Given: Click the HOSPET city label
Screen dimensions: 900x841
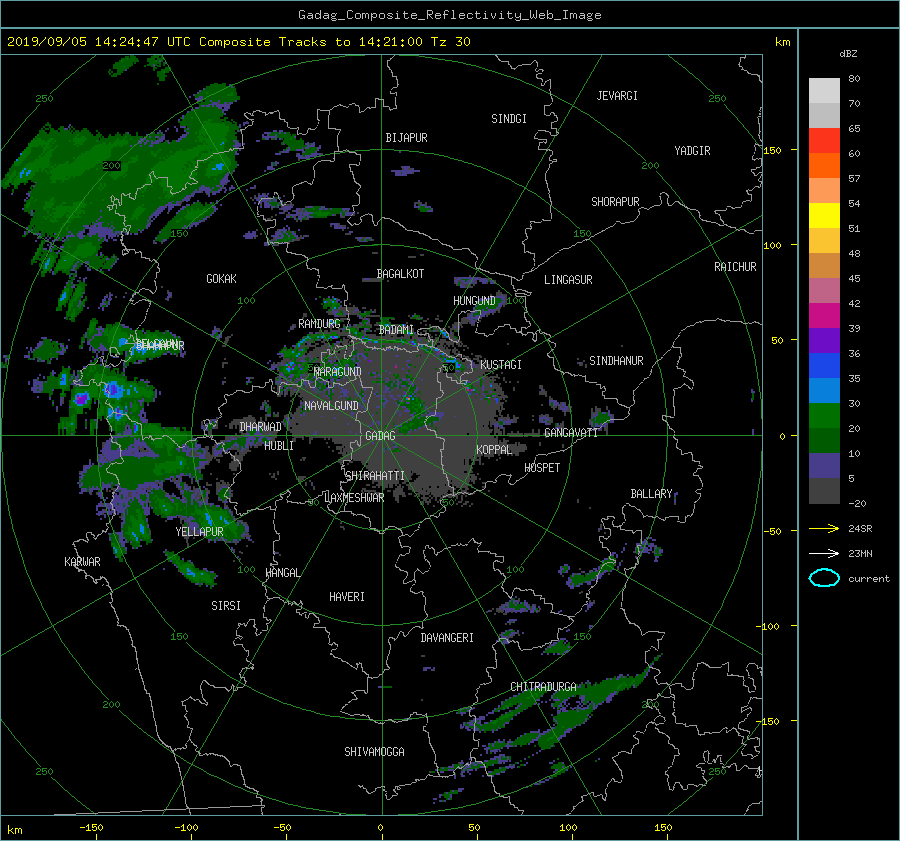Looking at the screenshot, I should pyautogui.click(x=542, y=468).
